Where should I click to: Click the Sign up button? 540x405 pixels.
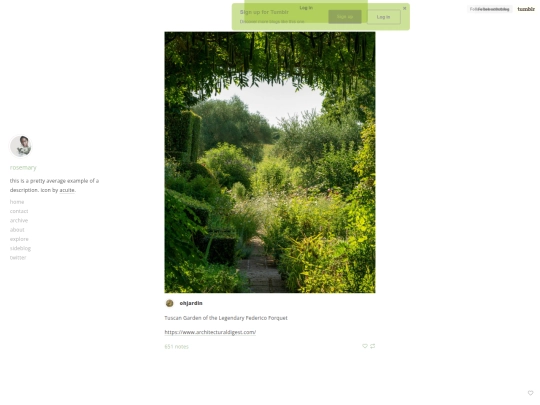[345, 17]
